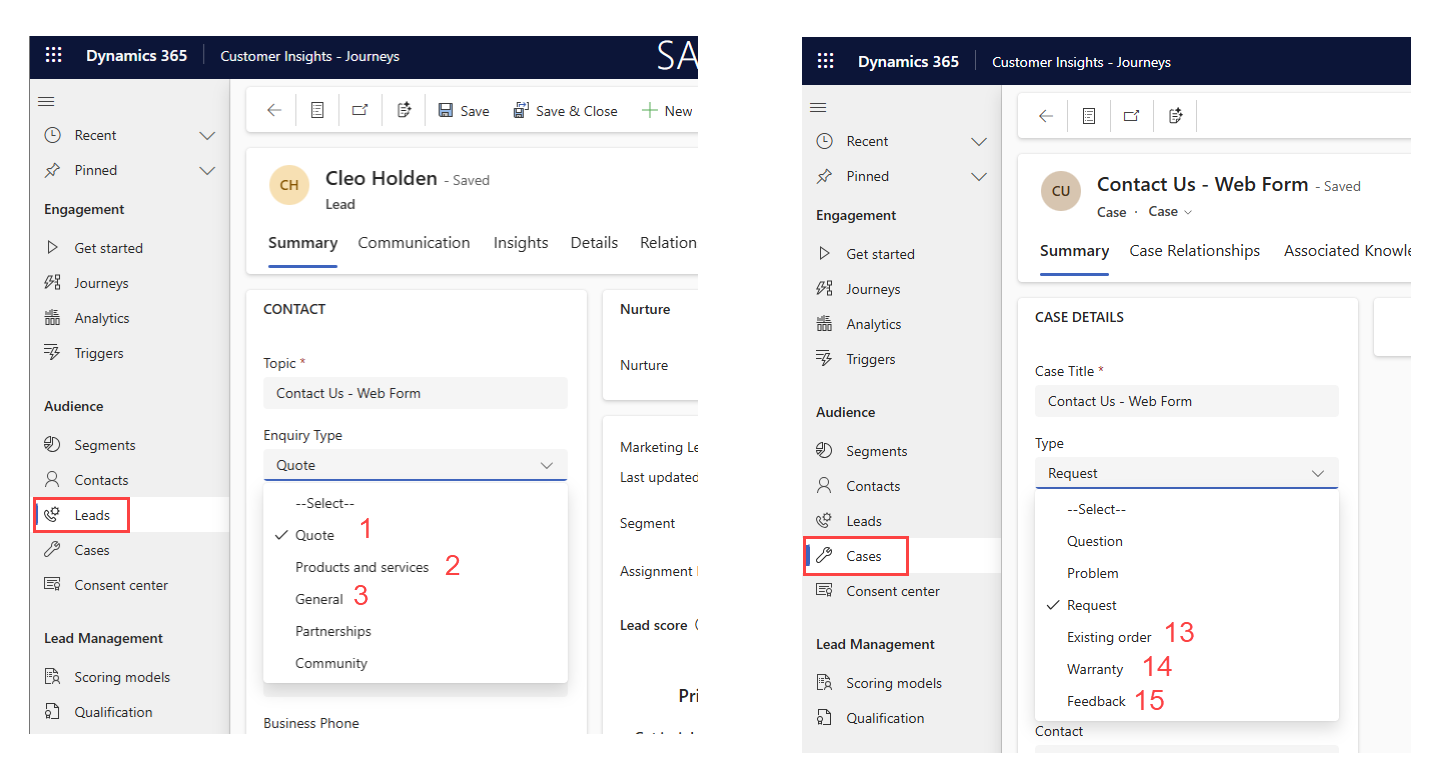This screenshot has width=1448, height=783.
Task: Choose Problem case type
Action: [1093, 573]
